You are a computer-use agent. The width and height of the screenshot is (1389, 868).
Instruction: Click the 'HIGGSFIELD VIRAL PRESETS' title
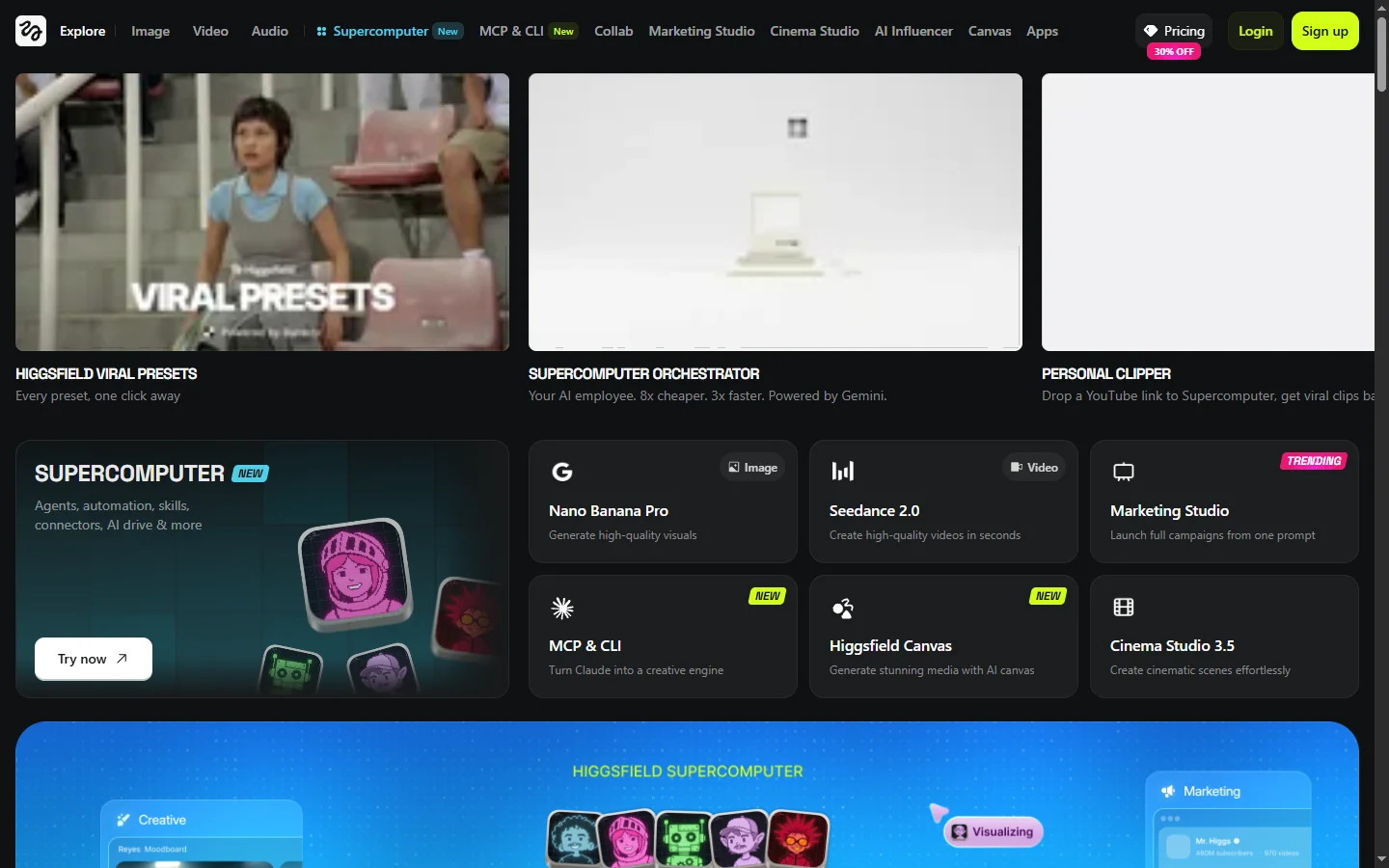[106, 374]
